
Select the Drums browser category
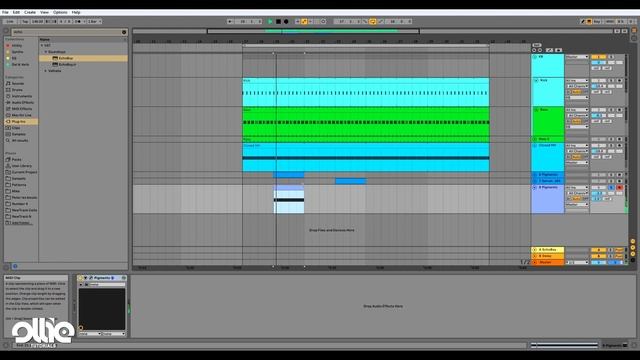(x=17, y=90)
